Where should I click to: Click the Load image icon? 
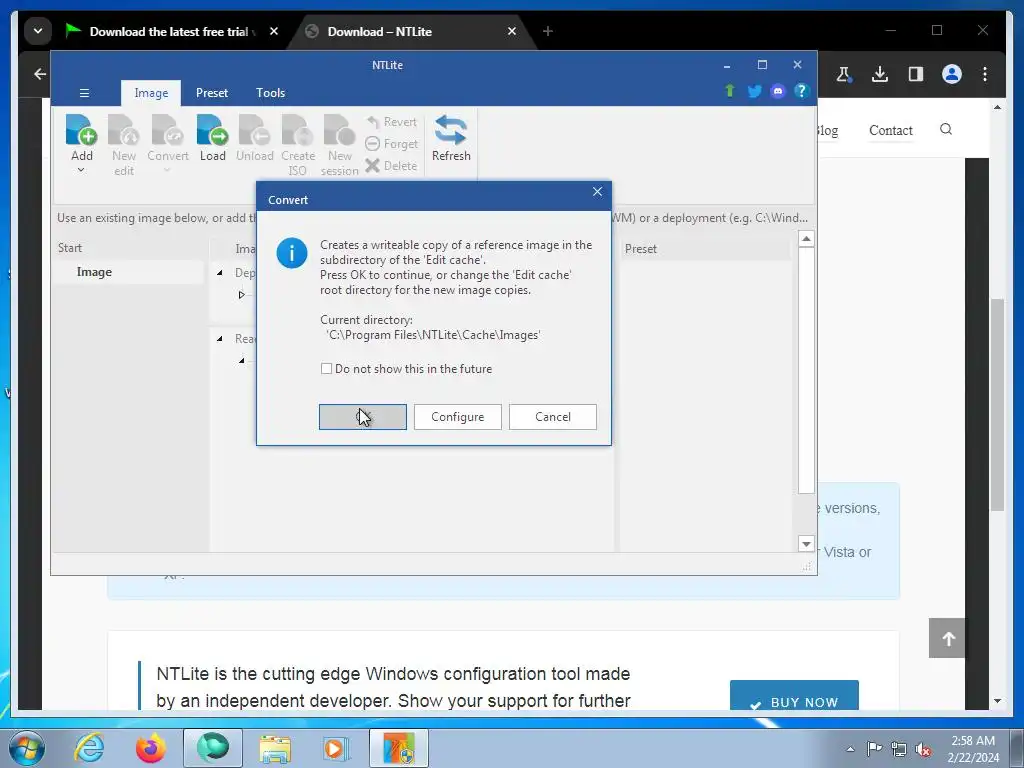coord(212,130)
